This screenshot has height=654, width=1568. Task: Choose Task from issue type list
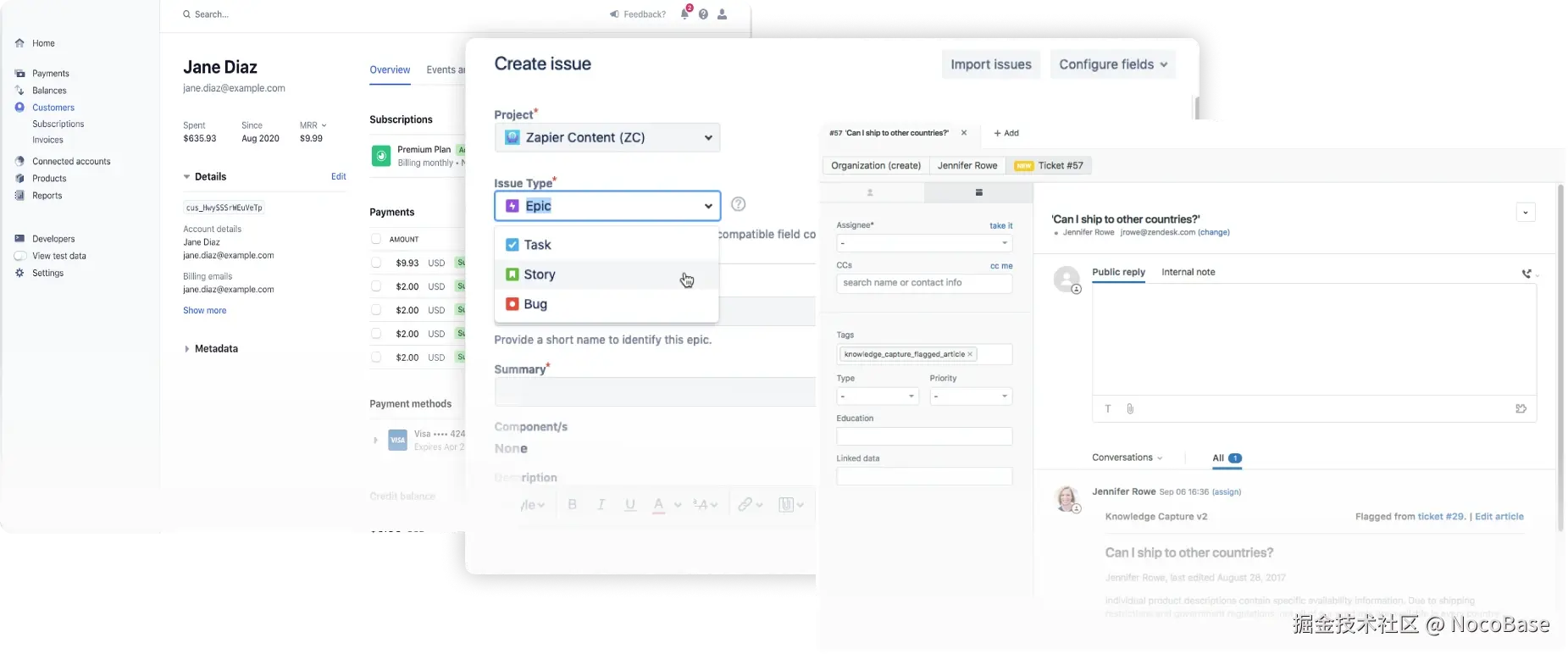(x=607, y=245)
